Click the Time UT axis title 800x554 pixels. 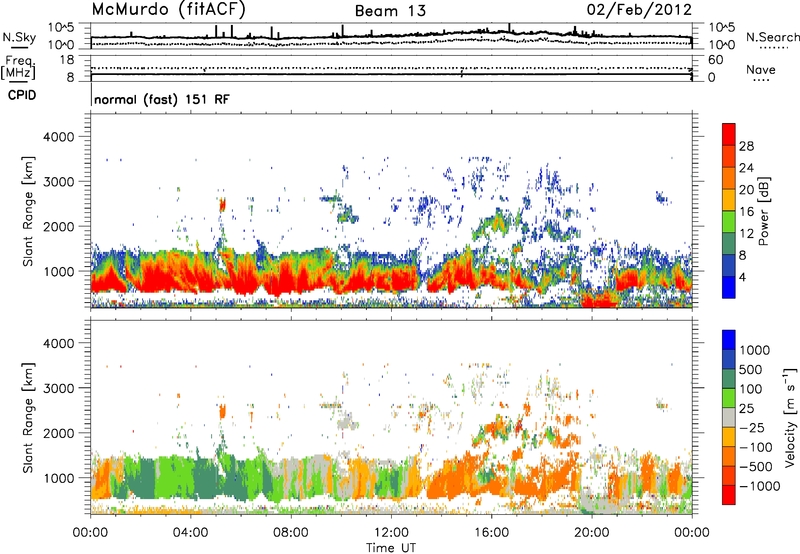point(391,548)
